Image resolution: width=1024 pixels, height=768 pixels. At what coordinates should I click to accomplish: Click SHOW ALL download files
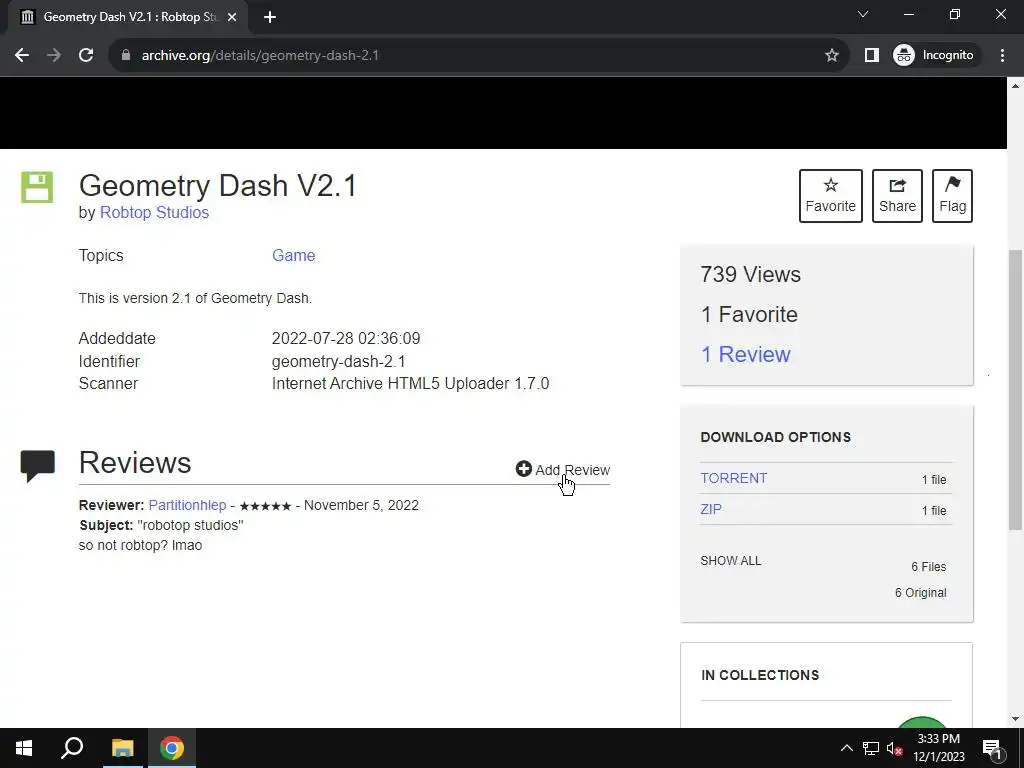[x=731, y=561]
